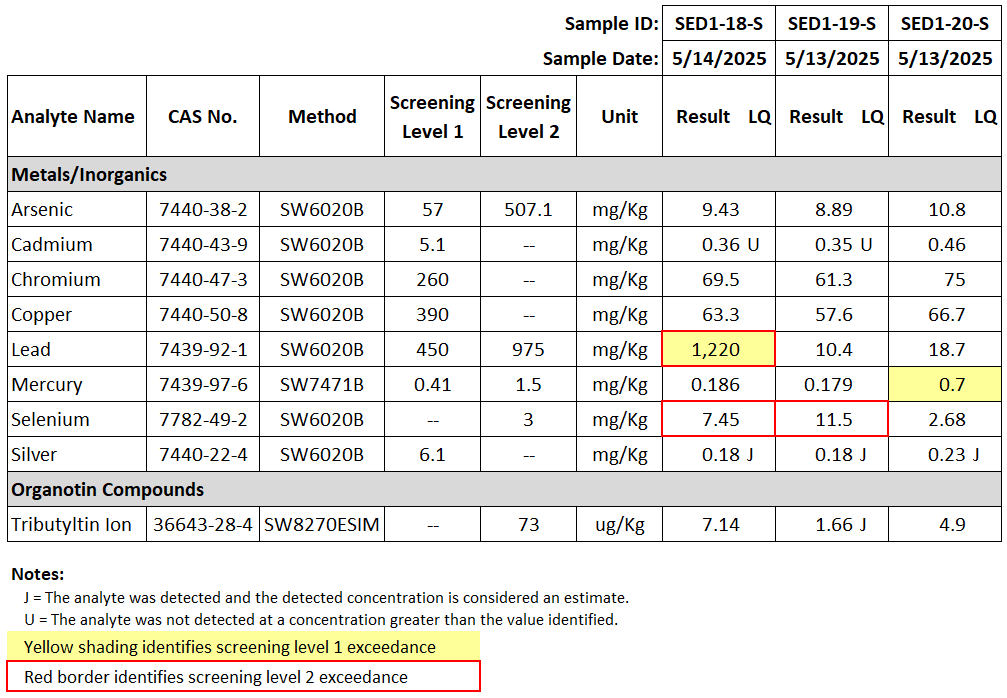Click the Screening Level 1 column header
This screenshot has height=698, width=1007.
pos(432,115)
